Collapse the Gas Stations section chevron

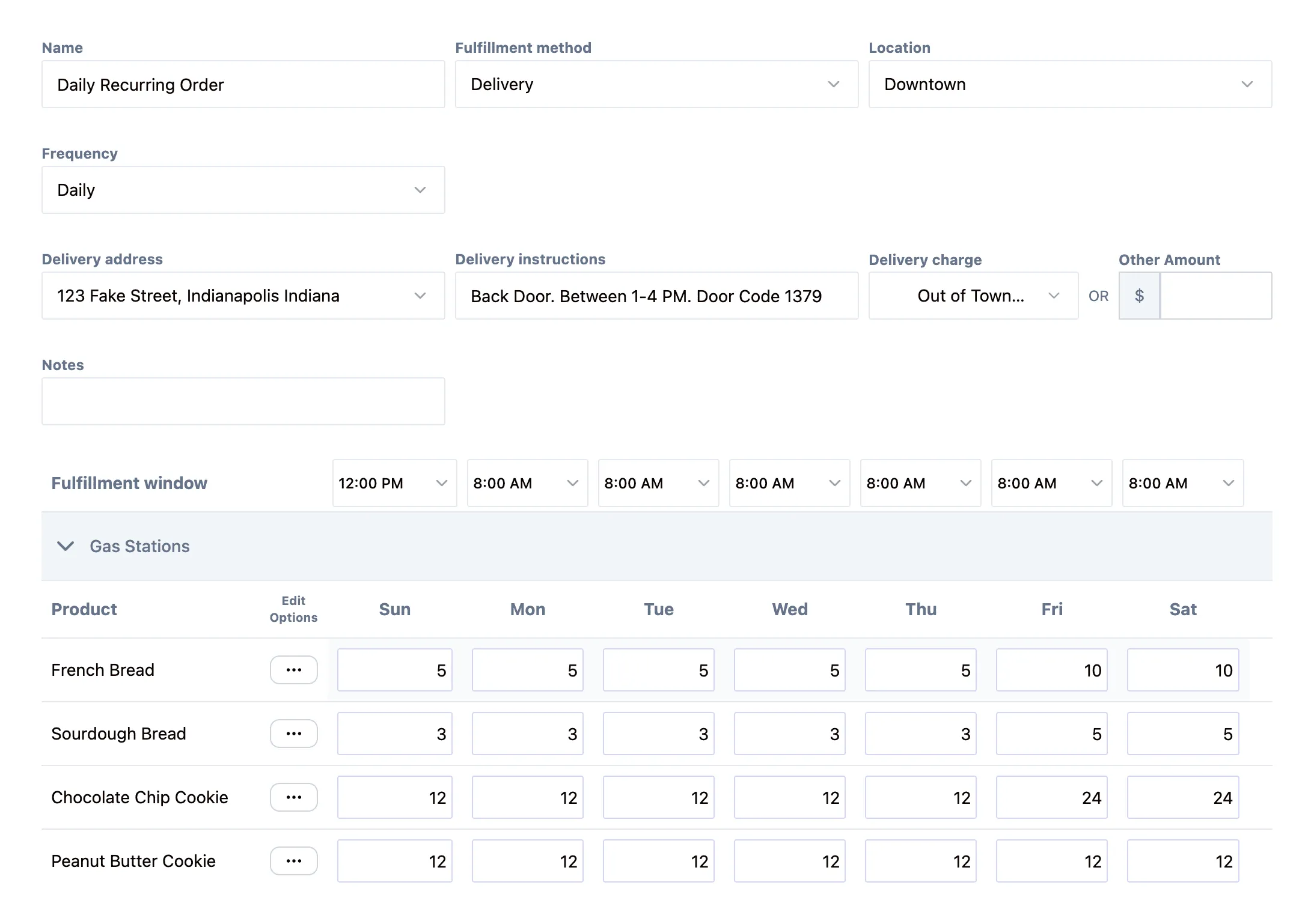66,546
